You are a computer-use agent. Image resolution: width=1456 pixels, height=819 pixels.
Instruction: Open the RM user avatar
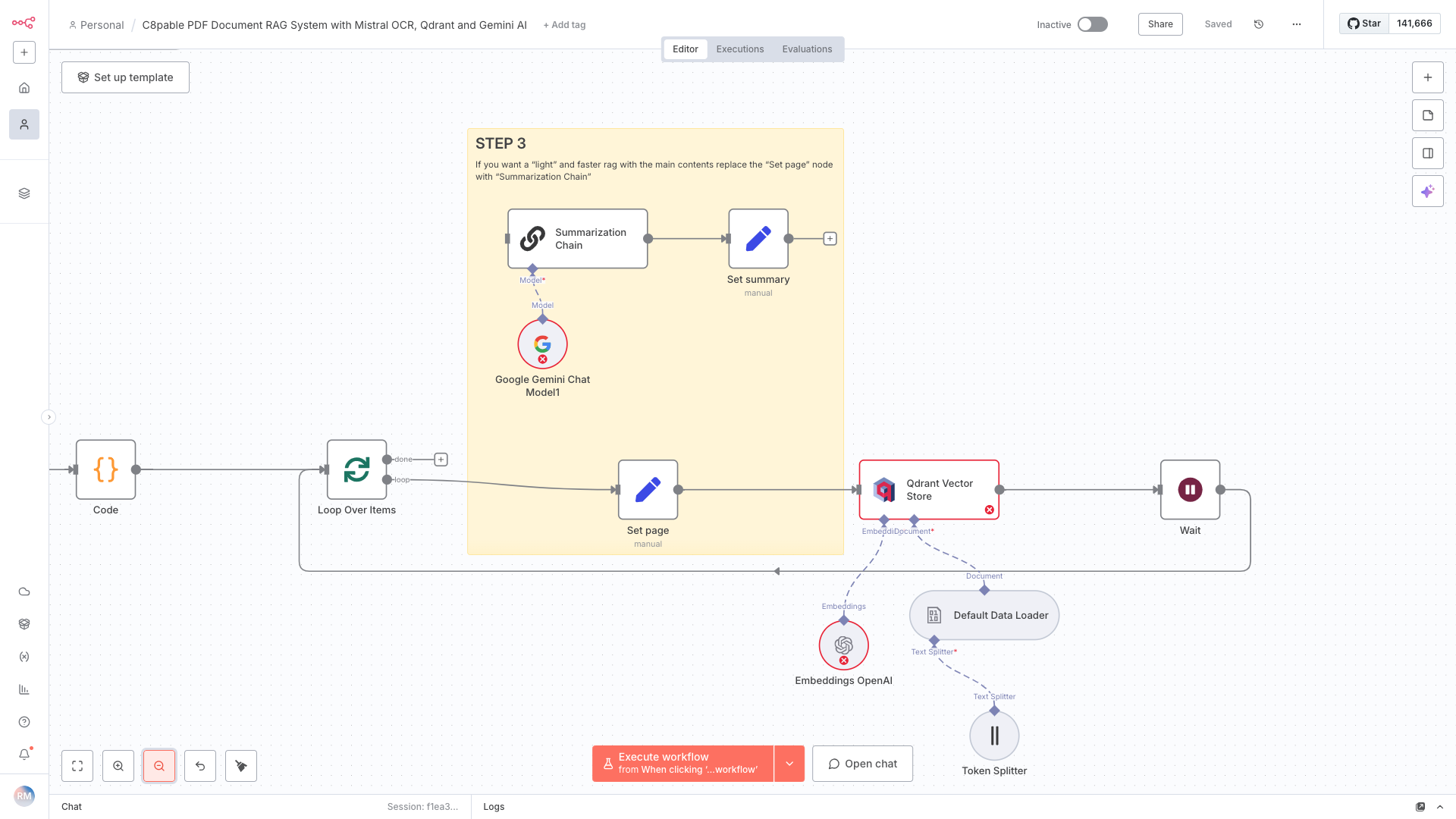click(x=24, y=796)
